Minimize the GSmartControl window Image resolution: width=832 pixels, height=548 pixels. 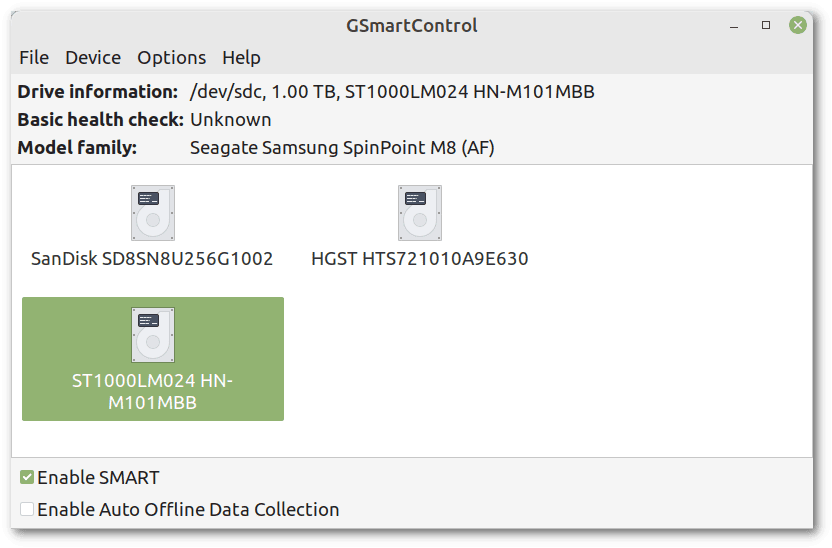[x=735, y=25]
